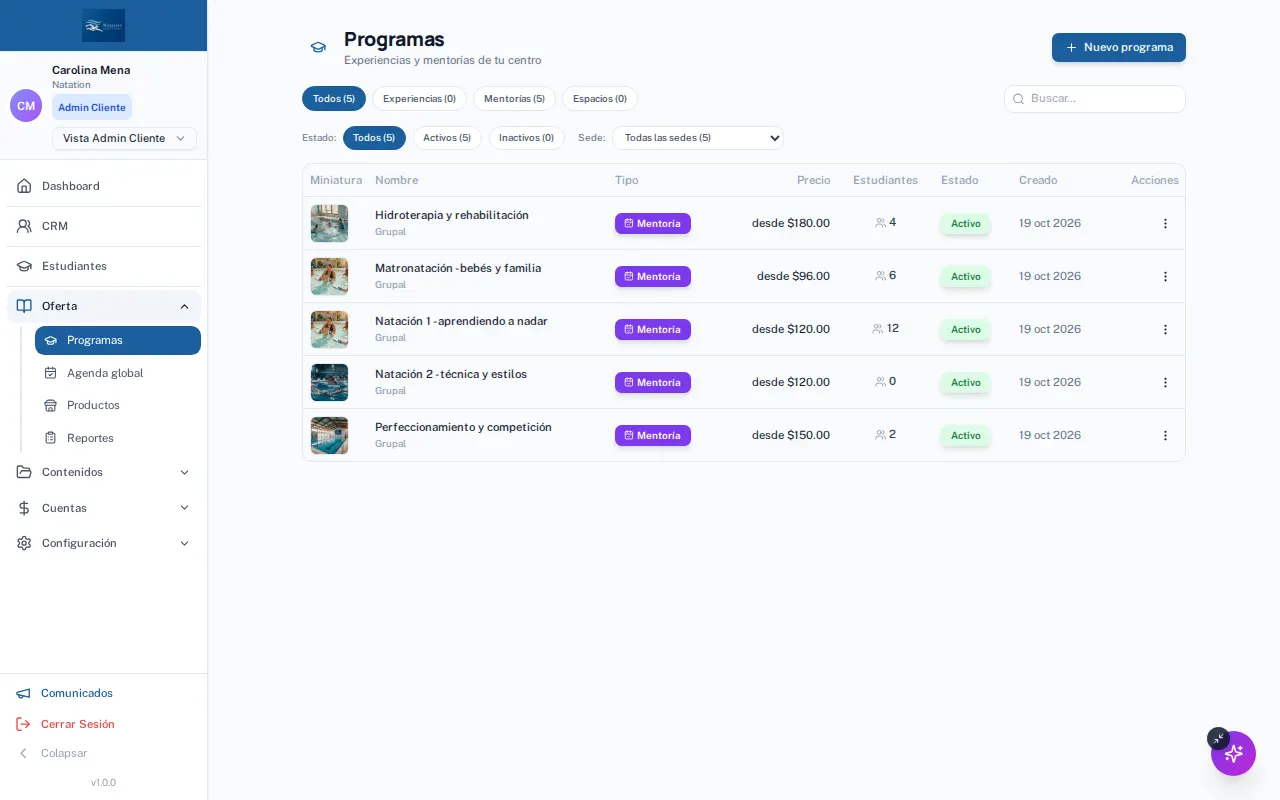Viewport: 1280px width, 800px height.
Task: Filter by Inactivos (0) status
Action: point(526,138)
